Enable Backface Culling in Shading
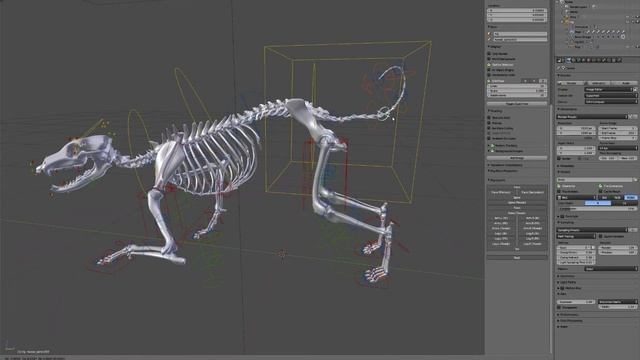 coord(489,128)
